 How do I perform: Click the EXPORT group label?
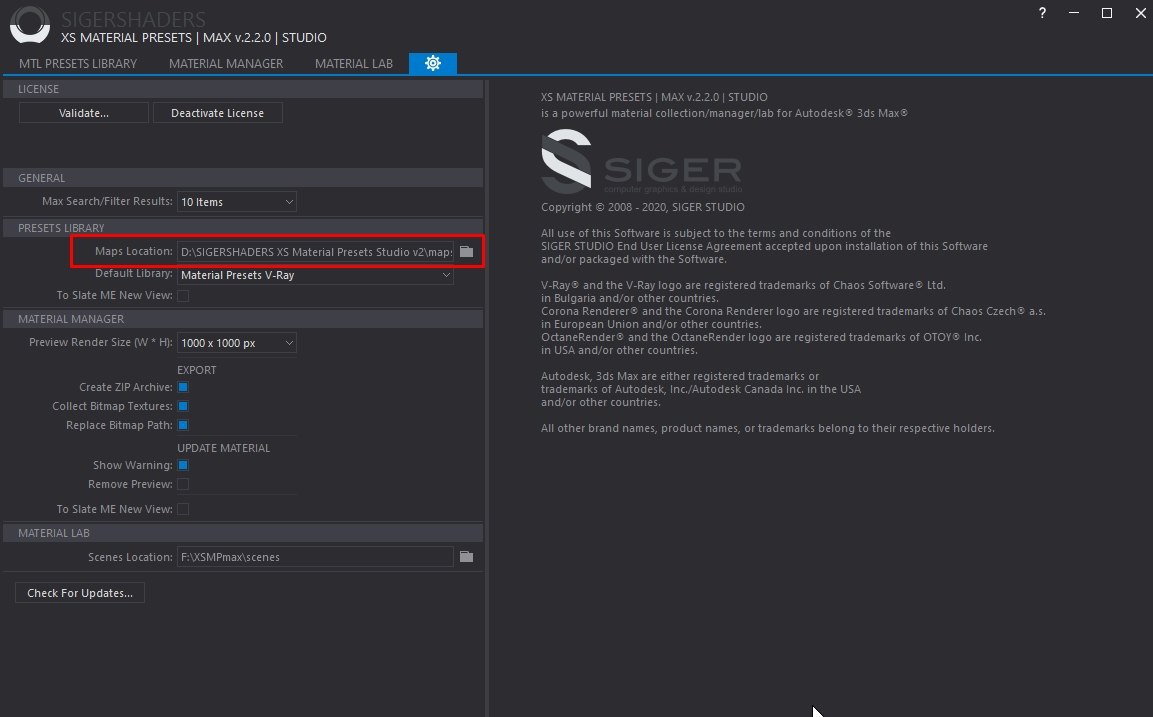pos(196,370)
